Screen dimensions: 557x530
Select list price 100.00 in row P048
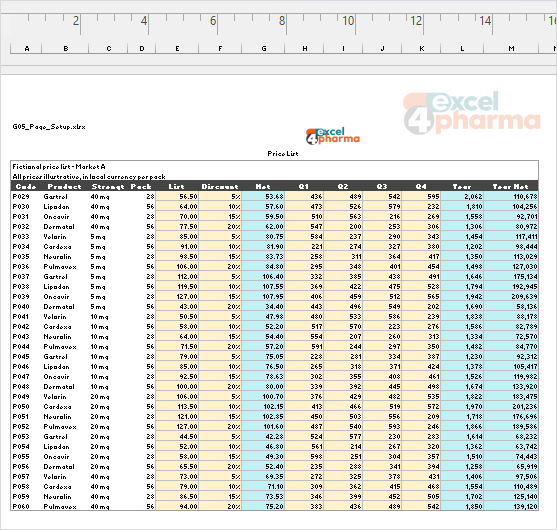(177, 386)
